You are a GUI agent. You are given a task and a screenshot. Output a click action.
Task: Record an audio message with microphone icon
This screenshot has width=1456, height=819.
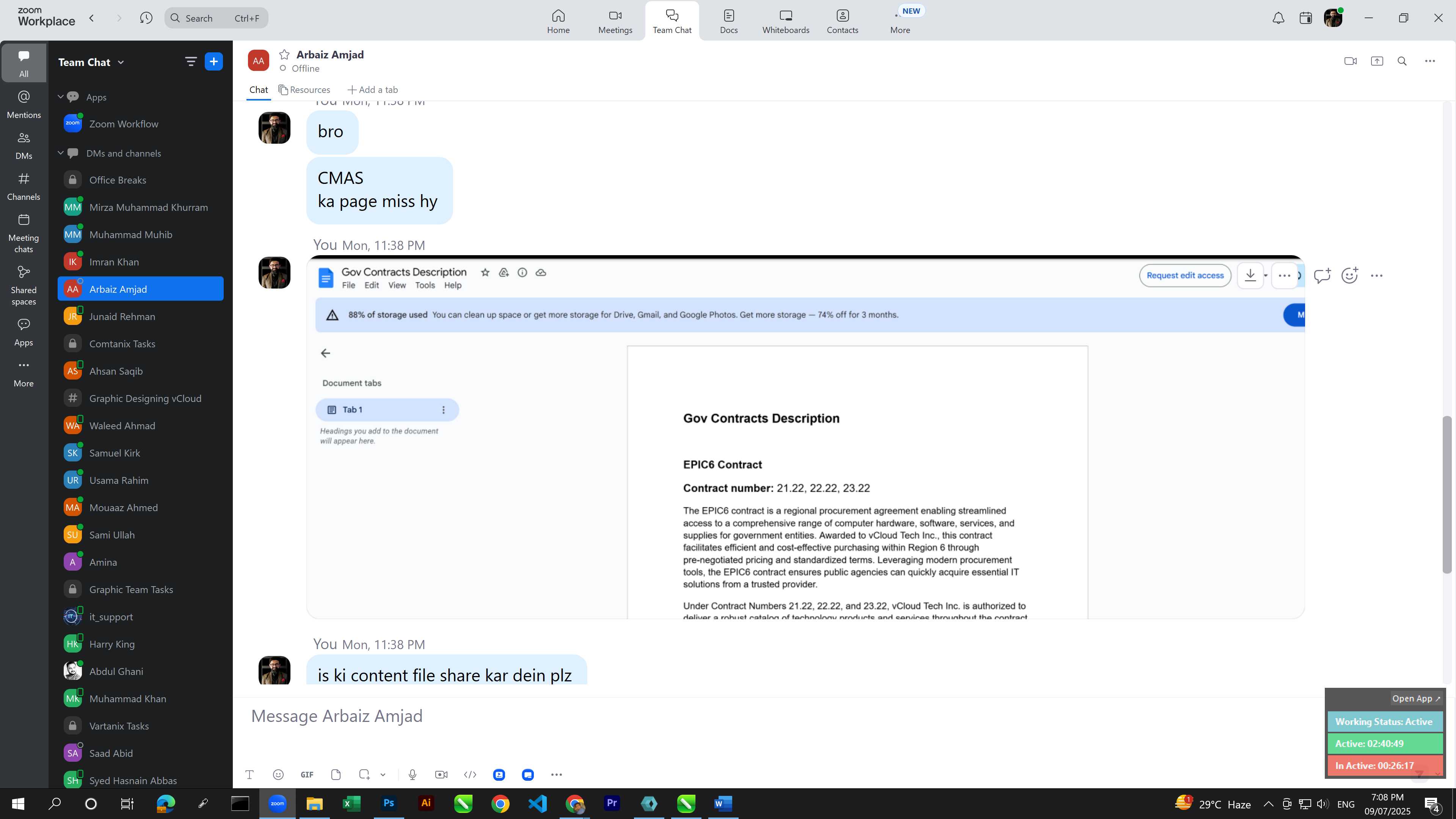412,775
